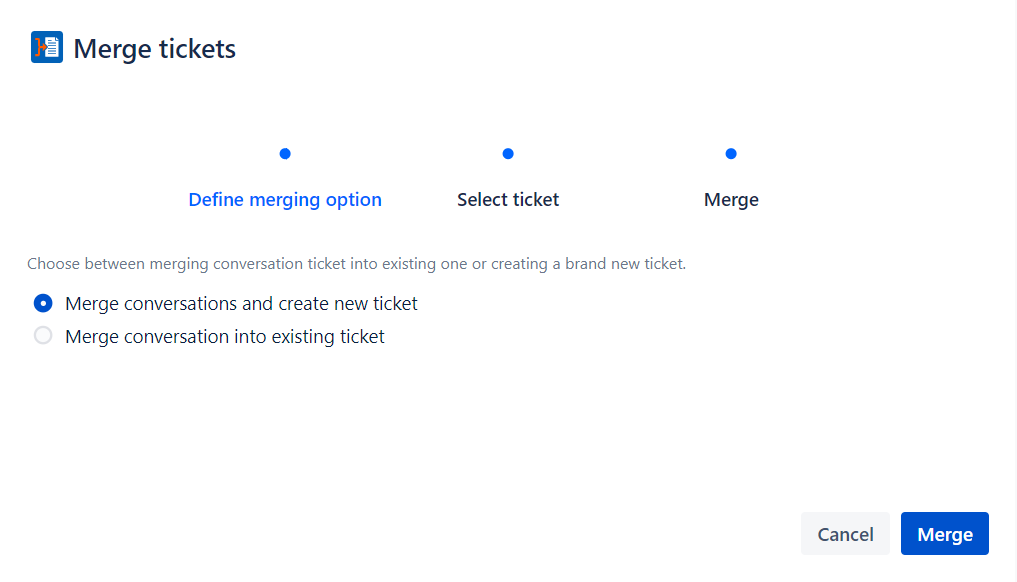The image size is (1017, 582).
Task: Click the dot above Define merging option
Action: 285,154
